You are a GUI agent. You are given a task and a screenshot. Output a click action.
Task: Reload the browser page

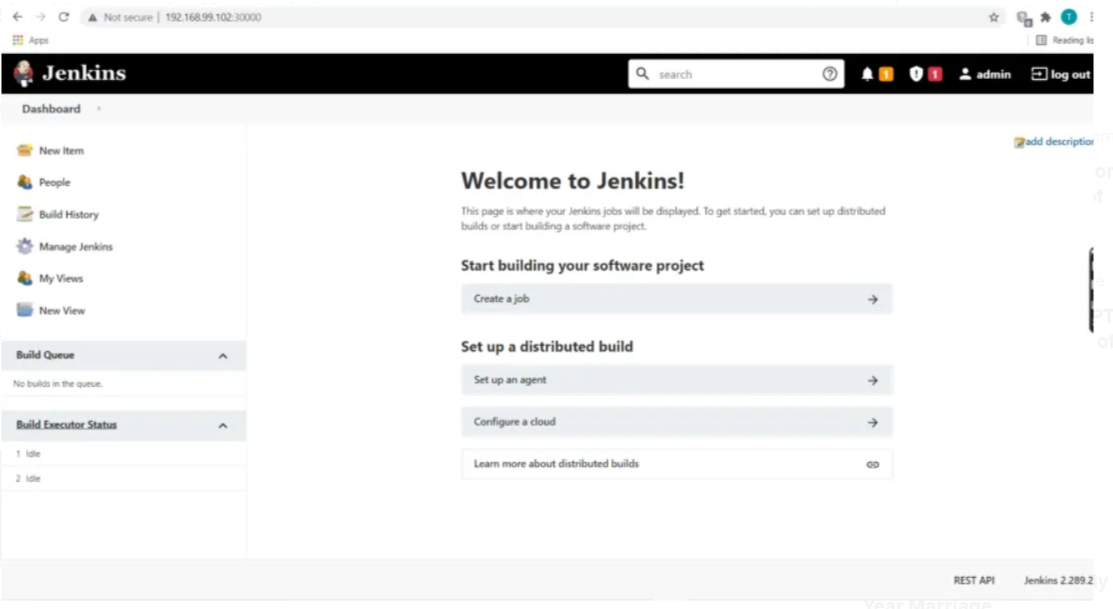tap(64, 17)
